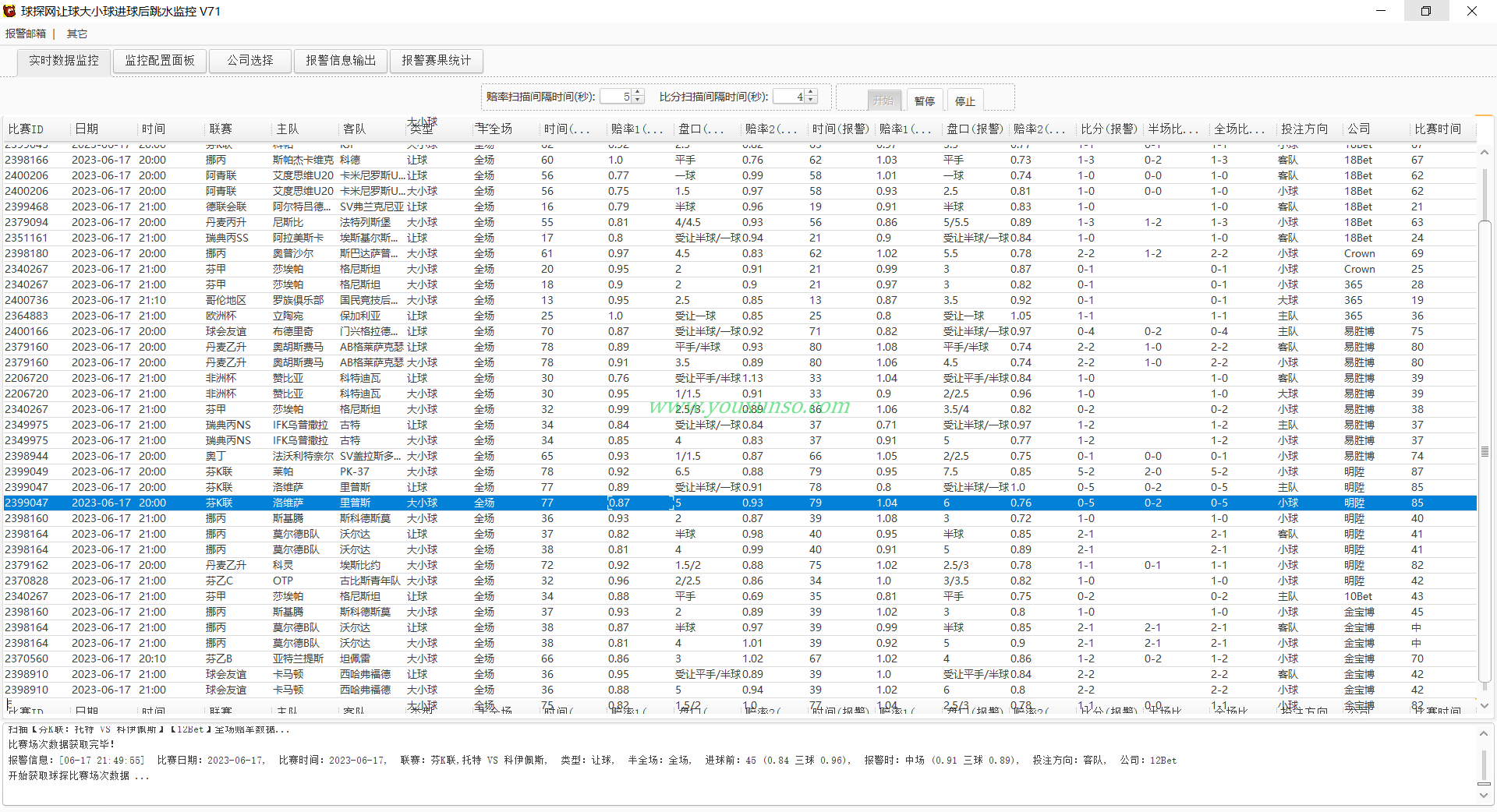The height and width of the screenshot is (812, 1497).
Task: Click league cell 哥伦地区
Action: [x=226, y=300]
